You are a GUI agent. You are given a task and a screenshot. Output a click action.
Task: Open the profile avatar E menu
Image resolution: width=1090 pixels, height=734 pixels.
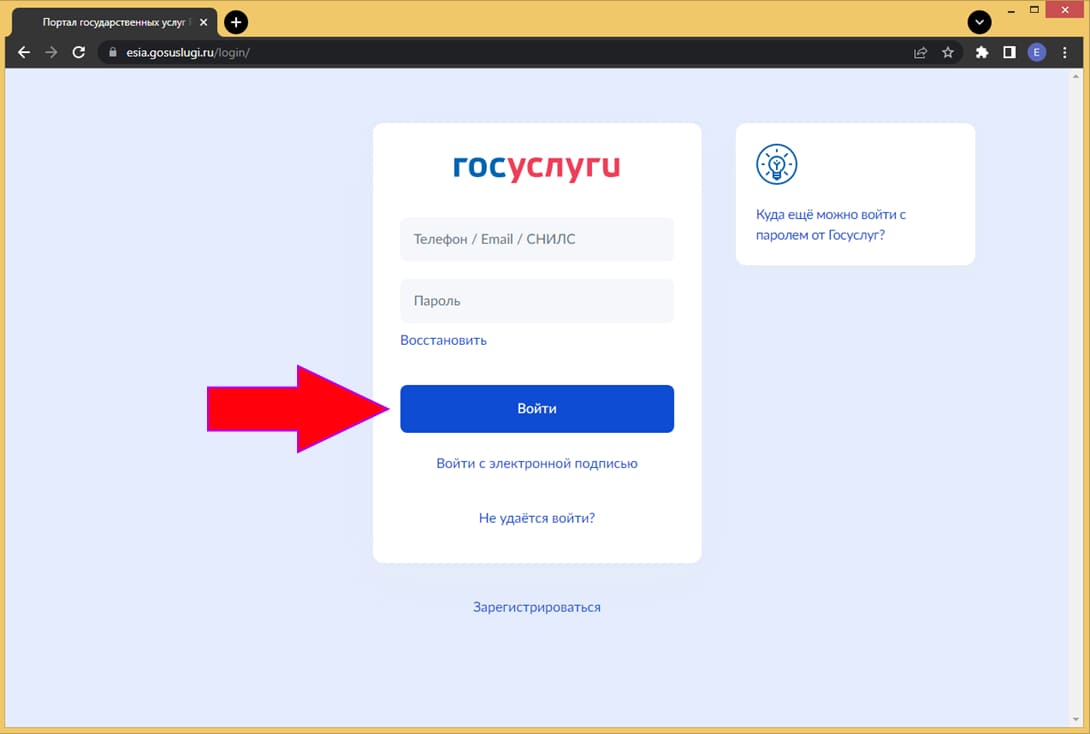pos(1036,52)
